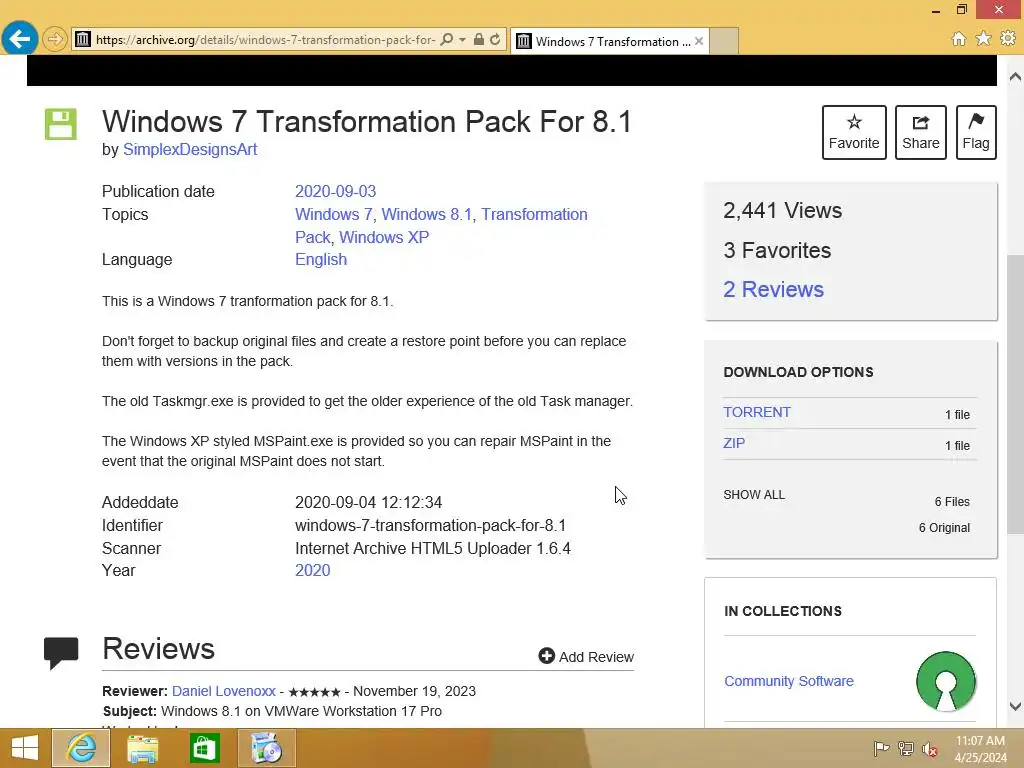
Task: Select the Windows 7 Transformation tab
Action: pyautogui.click(x=609, y=41)
